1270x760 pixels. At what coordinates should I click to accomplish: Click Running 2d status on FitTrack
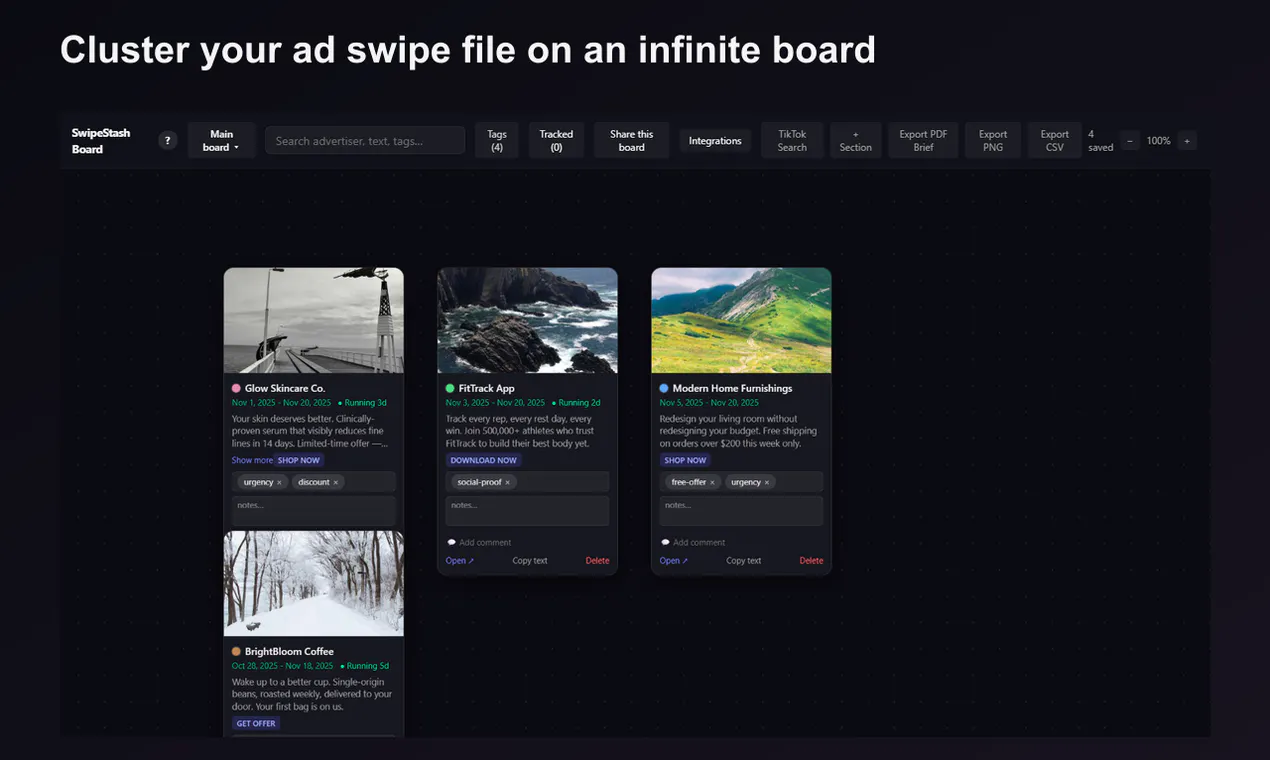(577, 403)
